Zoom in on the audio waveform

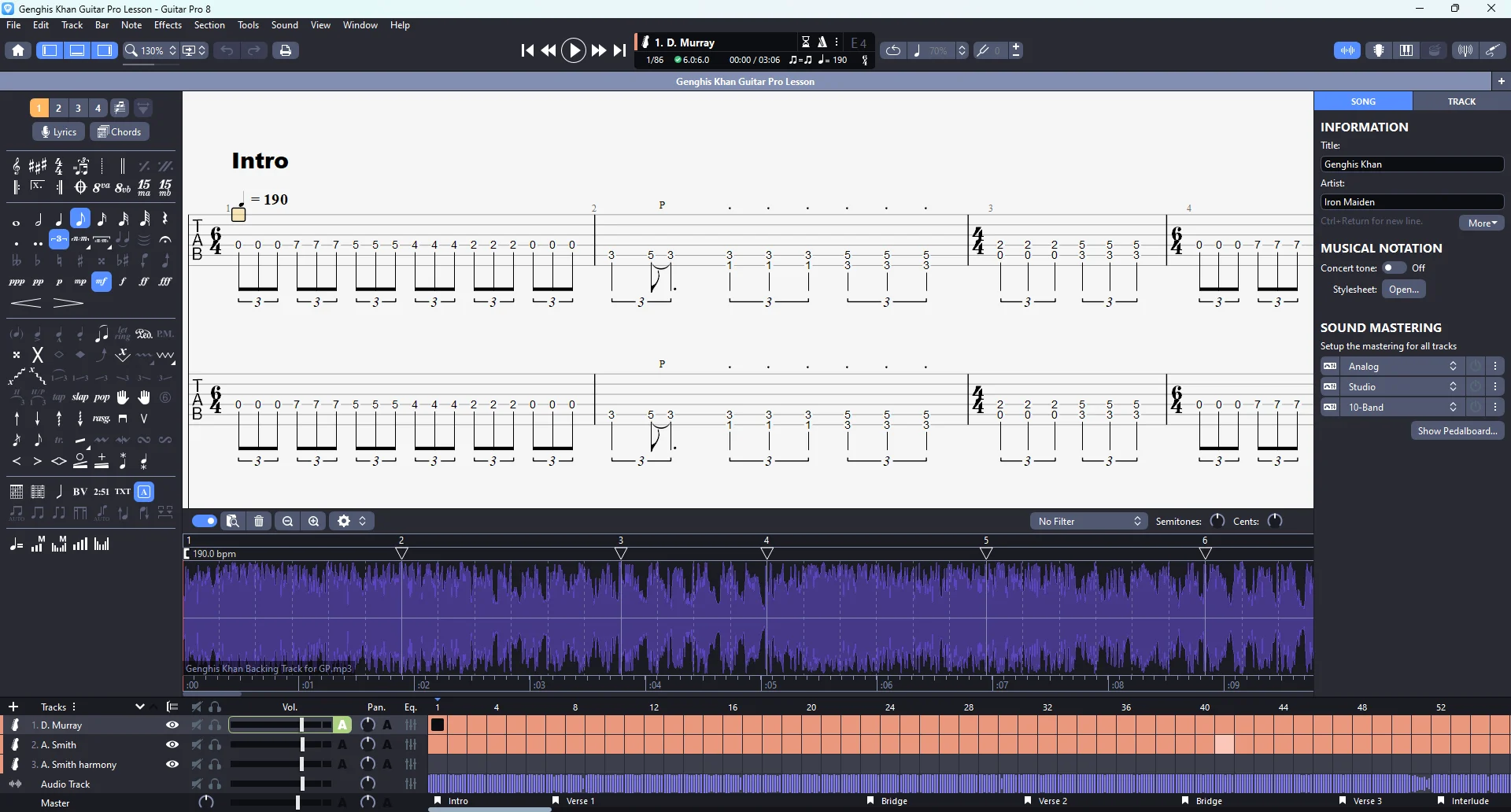[313, 521]
